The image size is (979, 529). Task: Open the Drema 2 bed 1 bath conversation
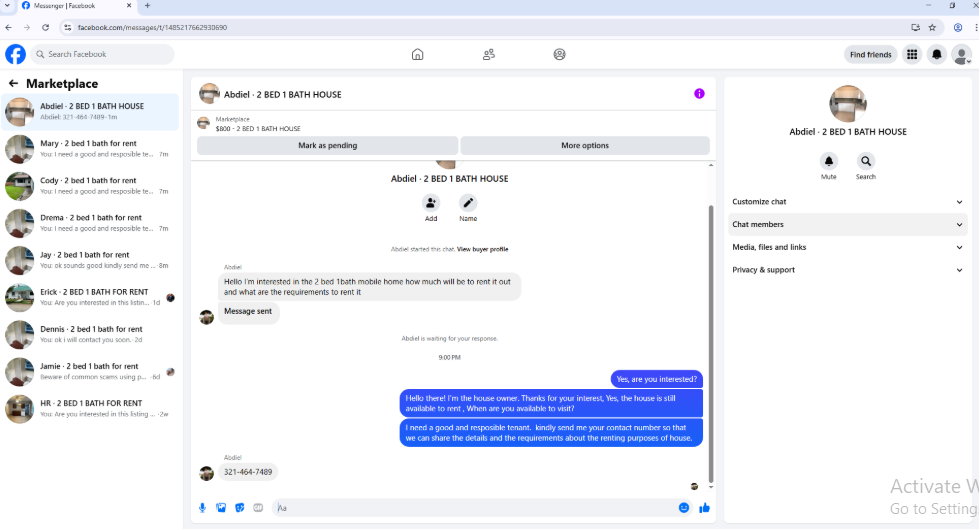(91, 223)
